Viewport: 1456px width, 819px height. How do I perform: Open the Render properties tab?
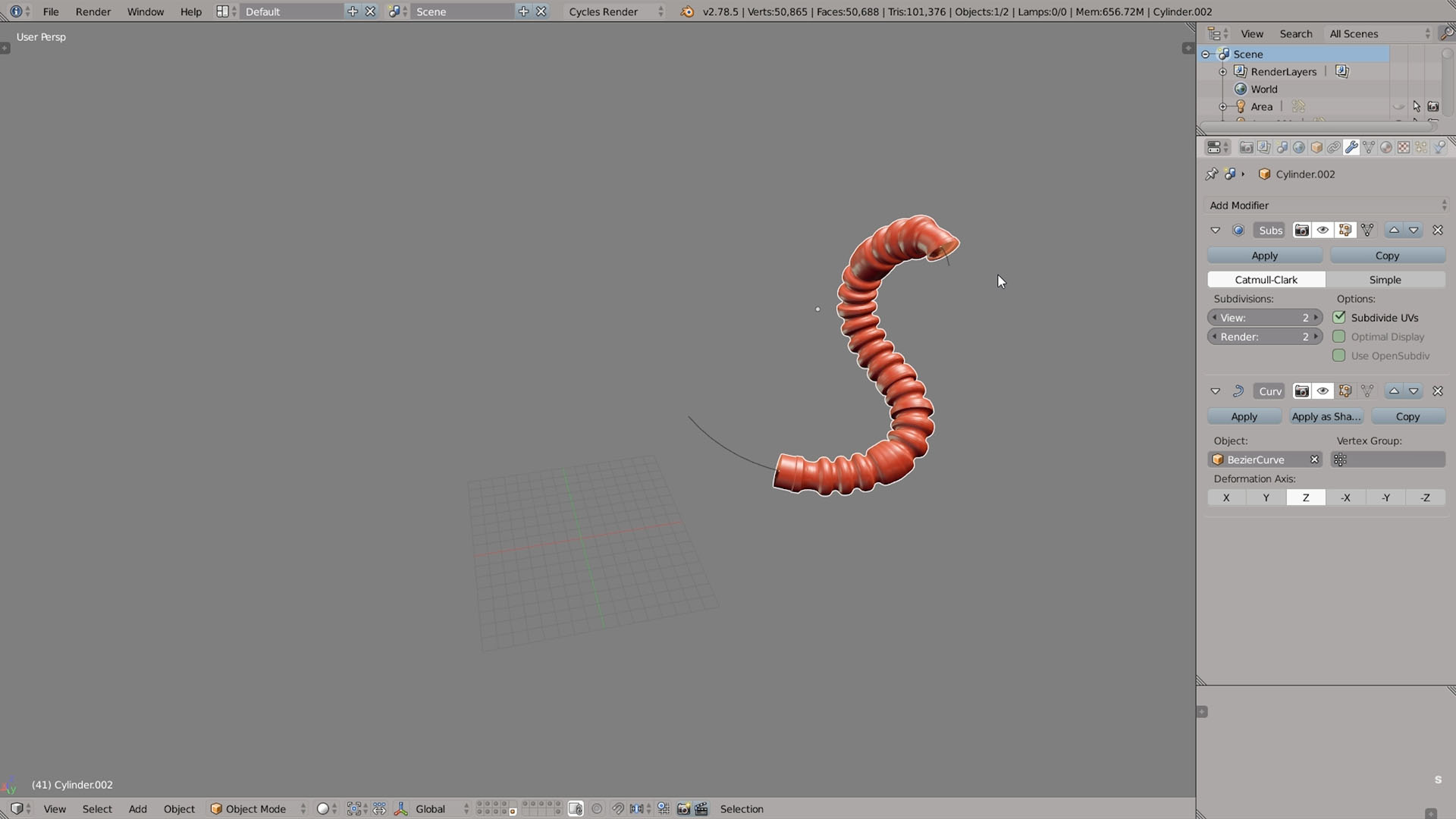pos(1246,147)
